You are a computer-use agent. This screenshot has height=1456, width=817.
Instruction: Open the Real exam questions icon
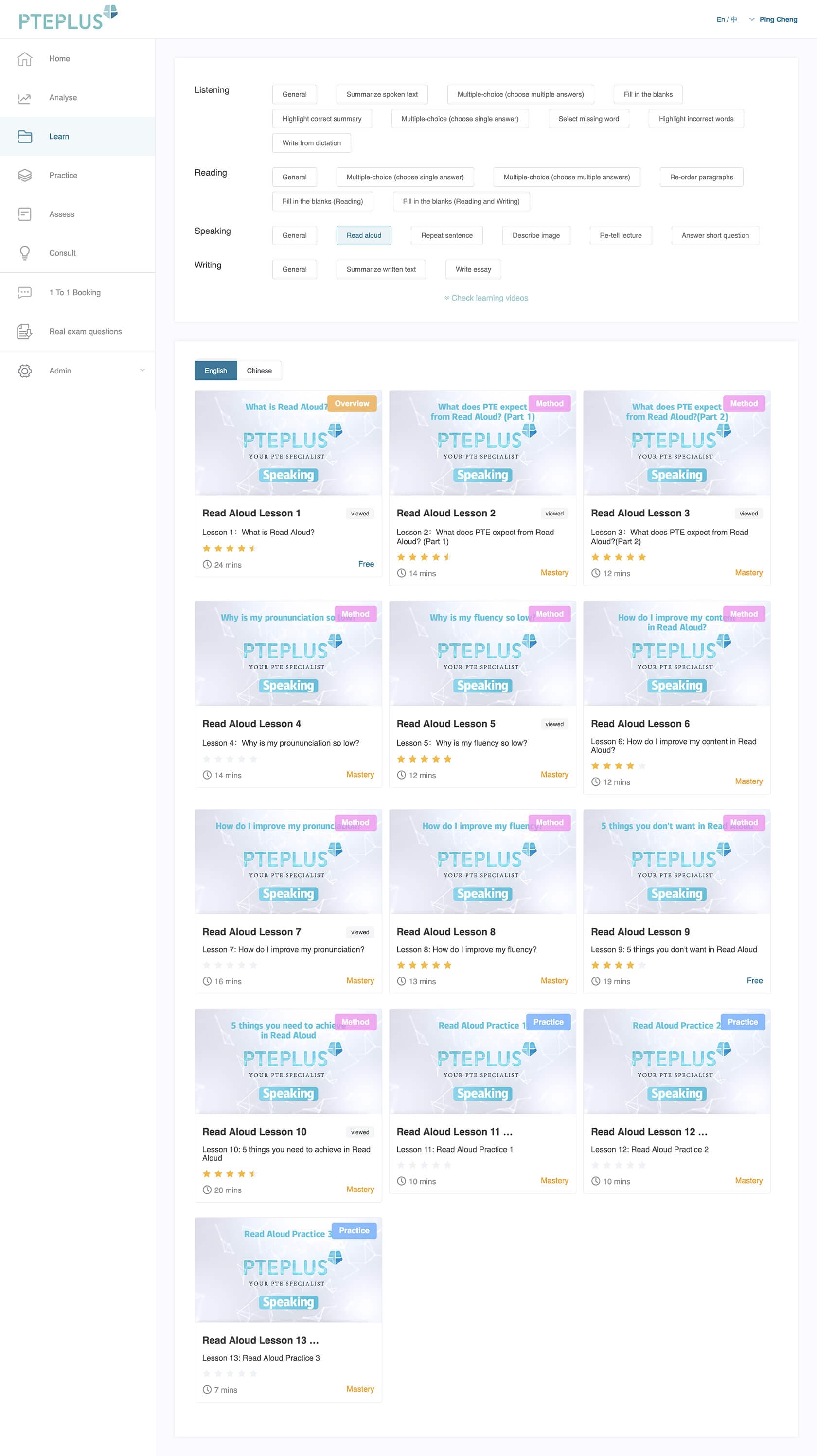[24, 331]
